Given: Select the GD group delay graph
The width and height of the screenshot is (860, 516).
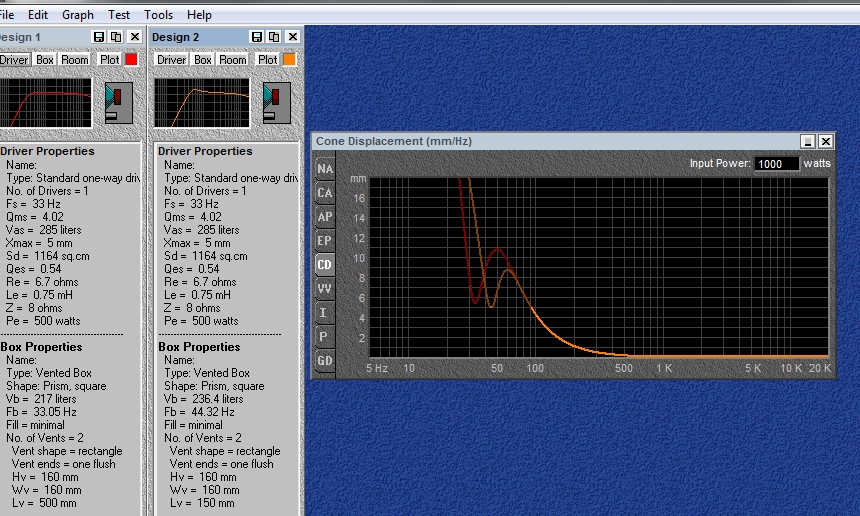Looking at the screenshot, I should click(x=325, y=360).
